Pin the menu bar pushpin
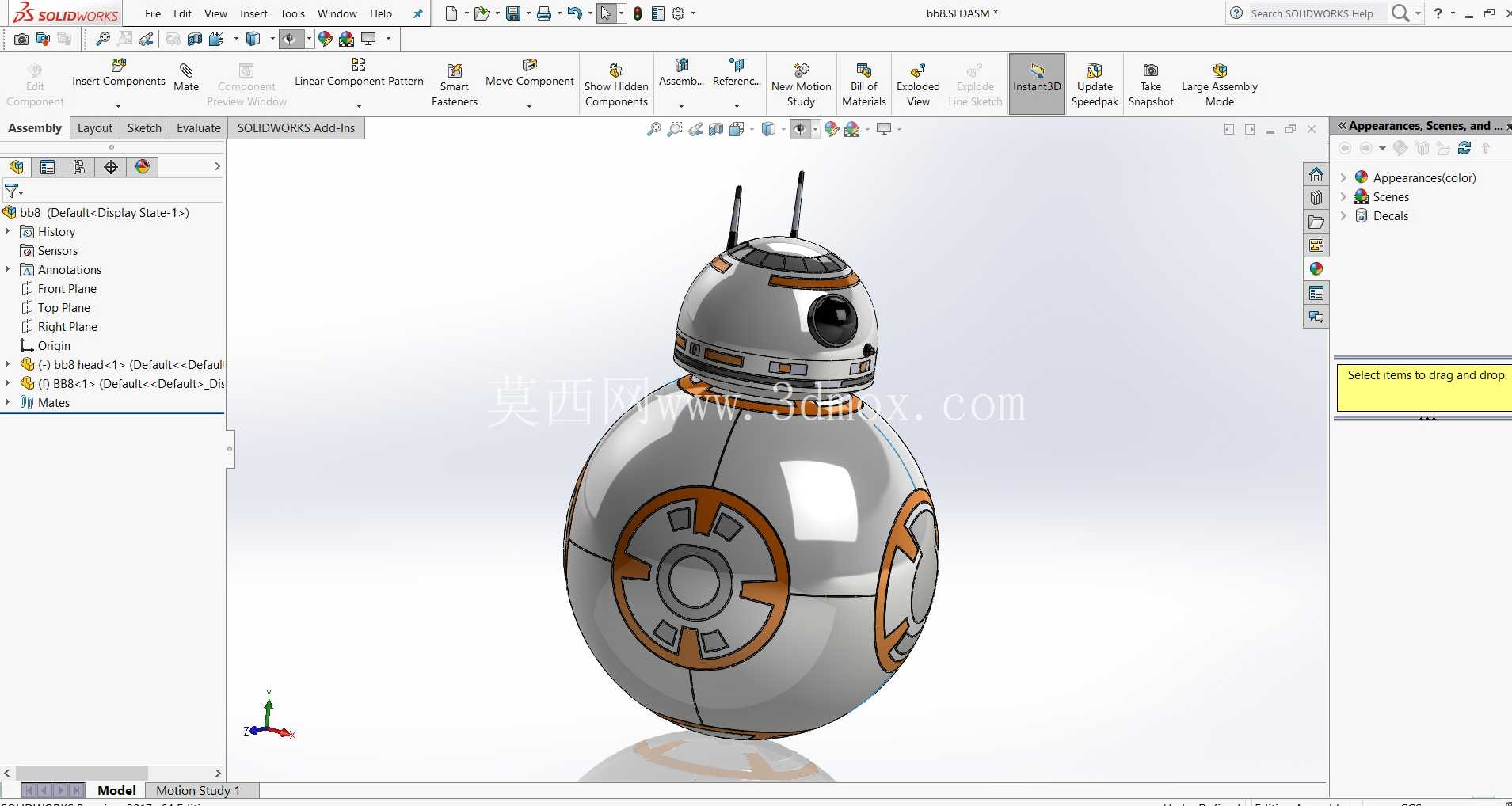 [418, 13]
